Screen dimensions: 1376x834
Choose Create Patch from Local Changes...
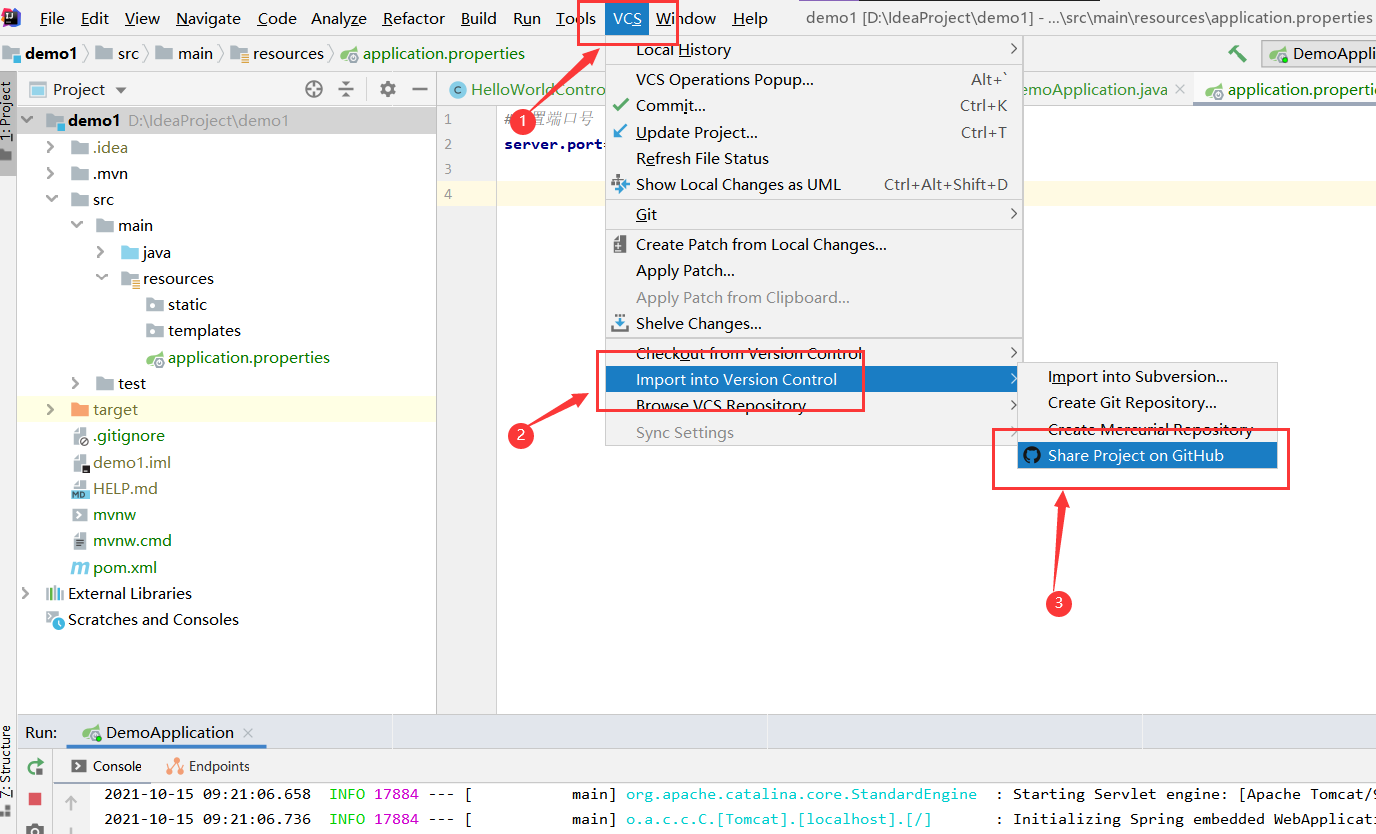814,244
